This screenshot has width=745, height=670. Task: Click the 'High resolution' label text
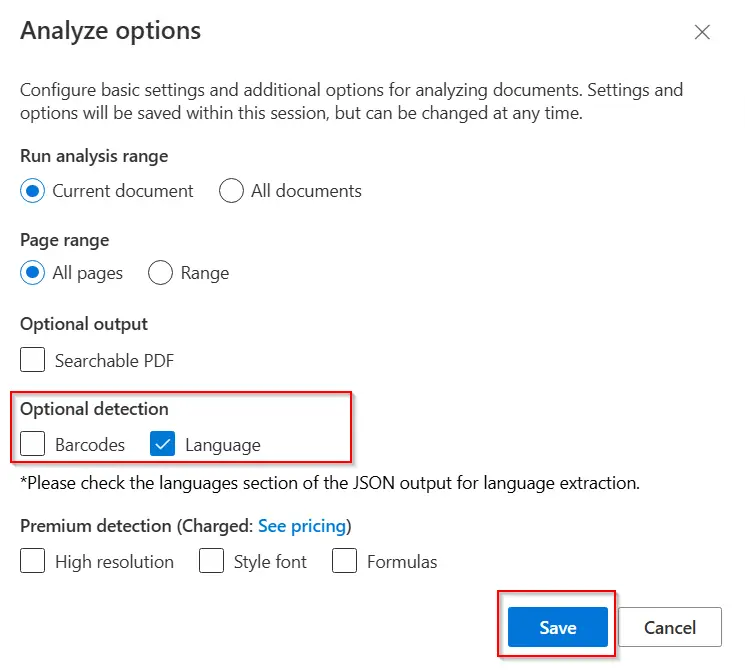point(114,562)
